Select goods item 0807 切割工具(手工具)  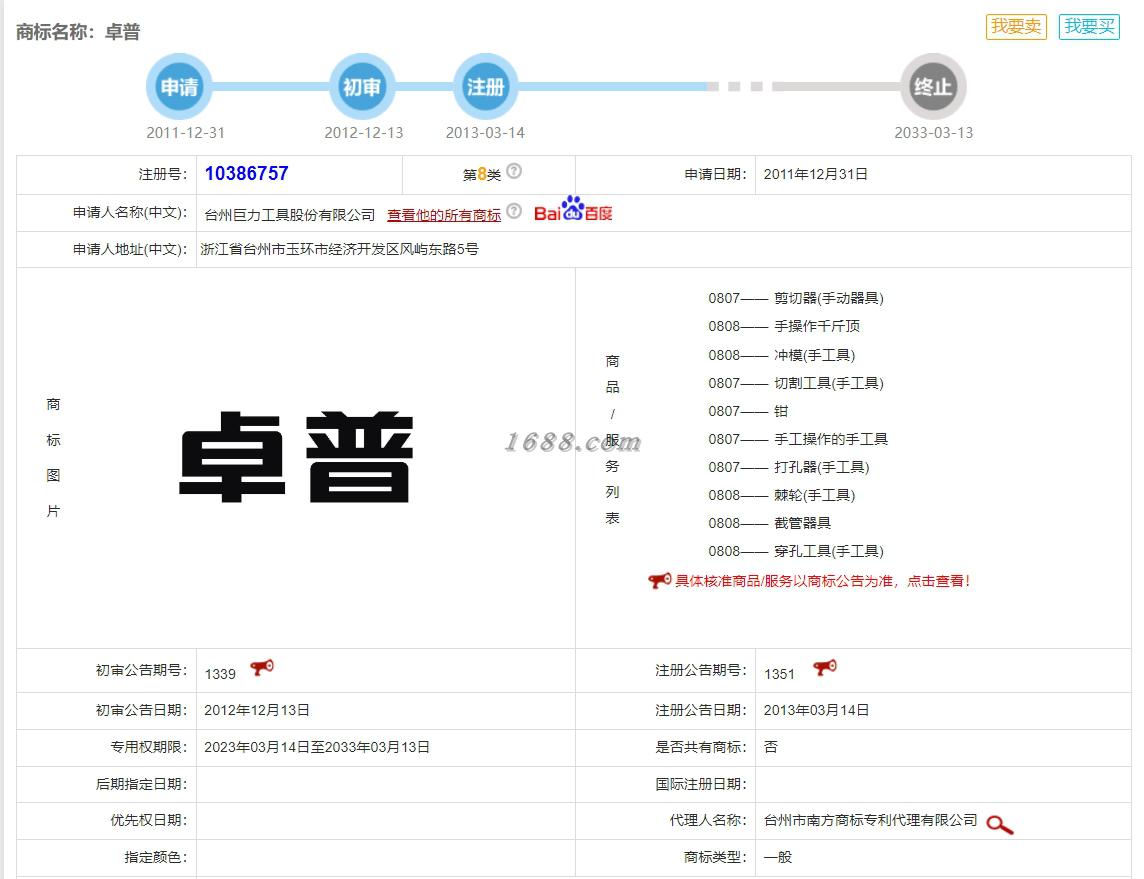click(x=796, y=383)
